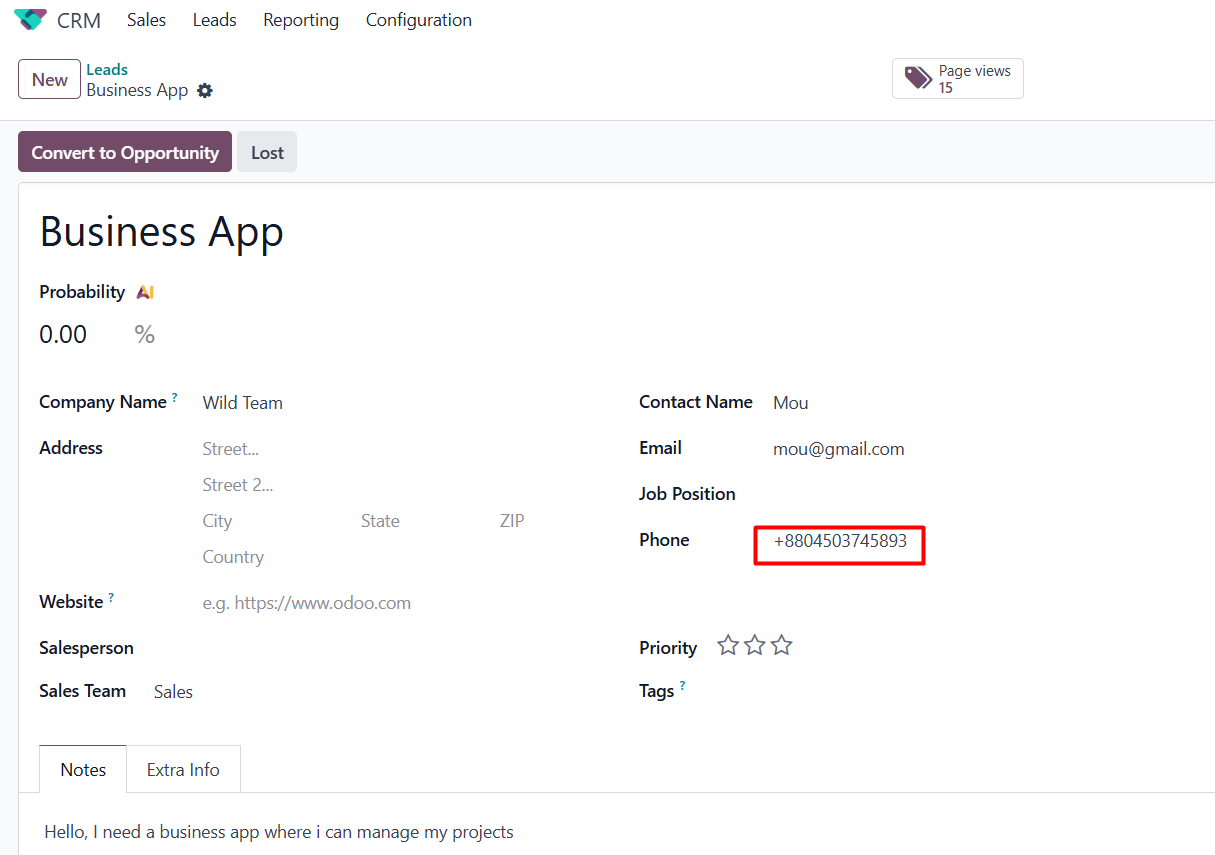Switch to the Notes tab
The height and width of the screenshot is (855, 1215).
[83, 769]
